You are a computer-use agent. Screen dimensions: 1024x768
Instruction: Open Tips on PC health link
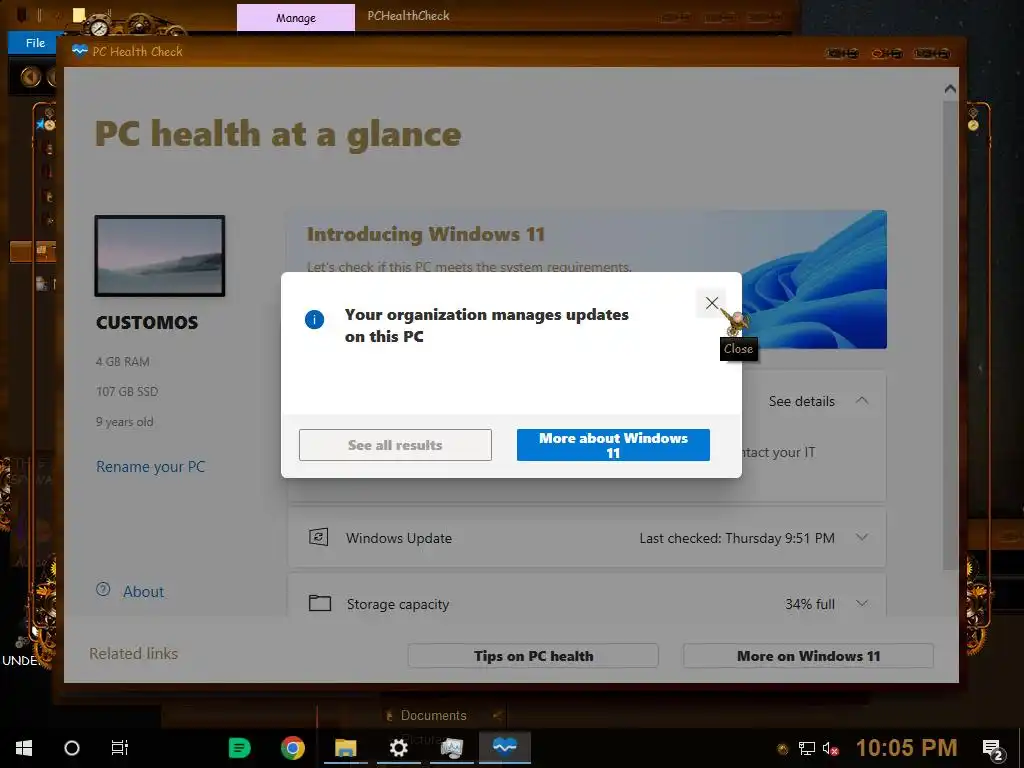(533, 656)
